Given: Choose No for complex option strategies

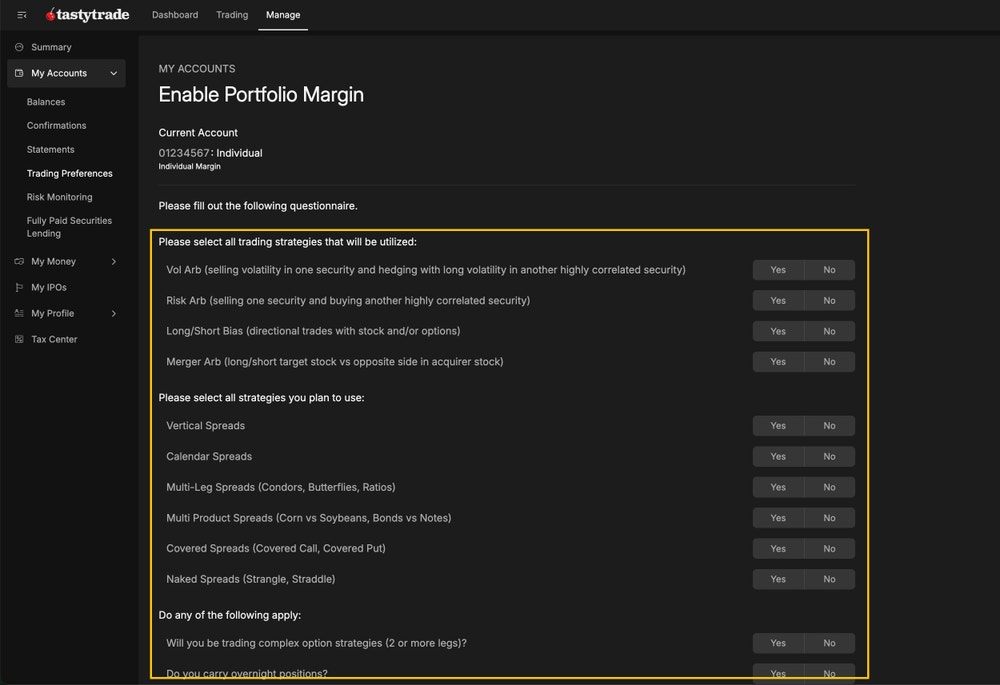Looking at the screenshot, I should coord(829,643).
